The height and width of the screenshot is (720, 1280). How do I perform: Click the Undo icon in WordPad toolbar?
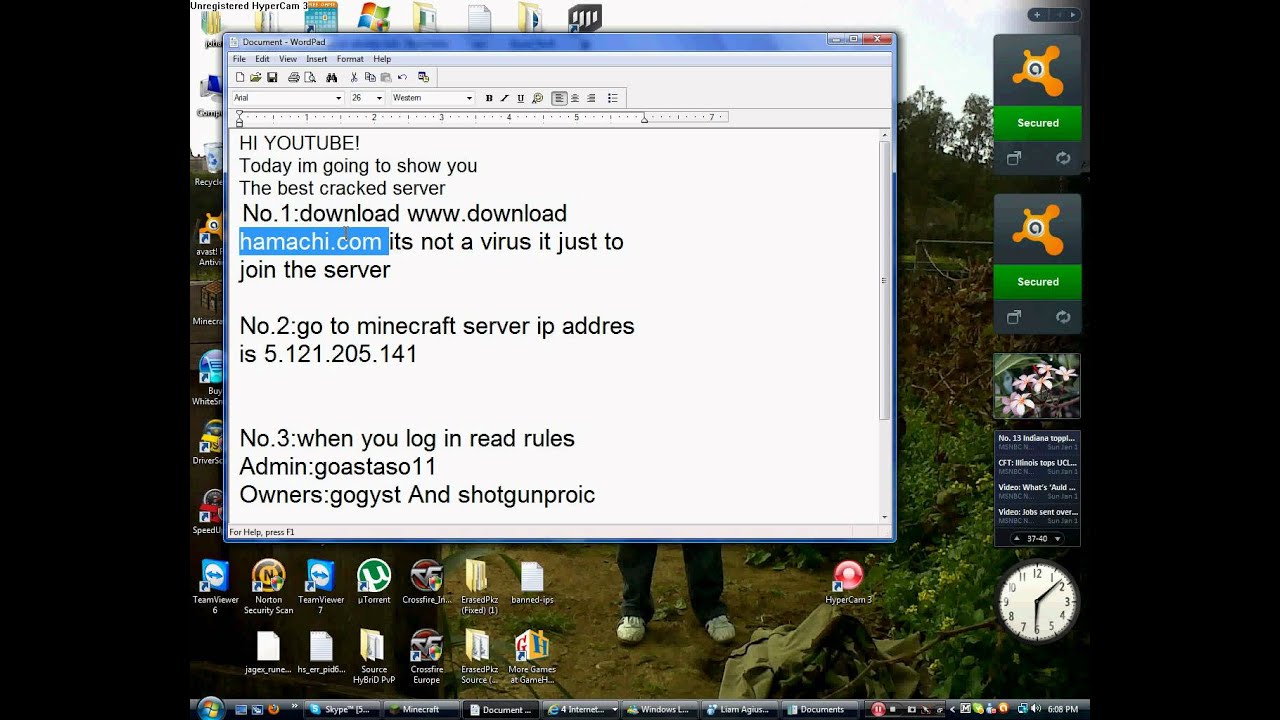(402, 77)
